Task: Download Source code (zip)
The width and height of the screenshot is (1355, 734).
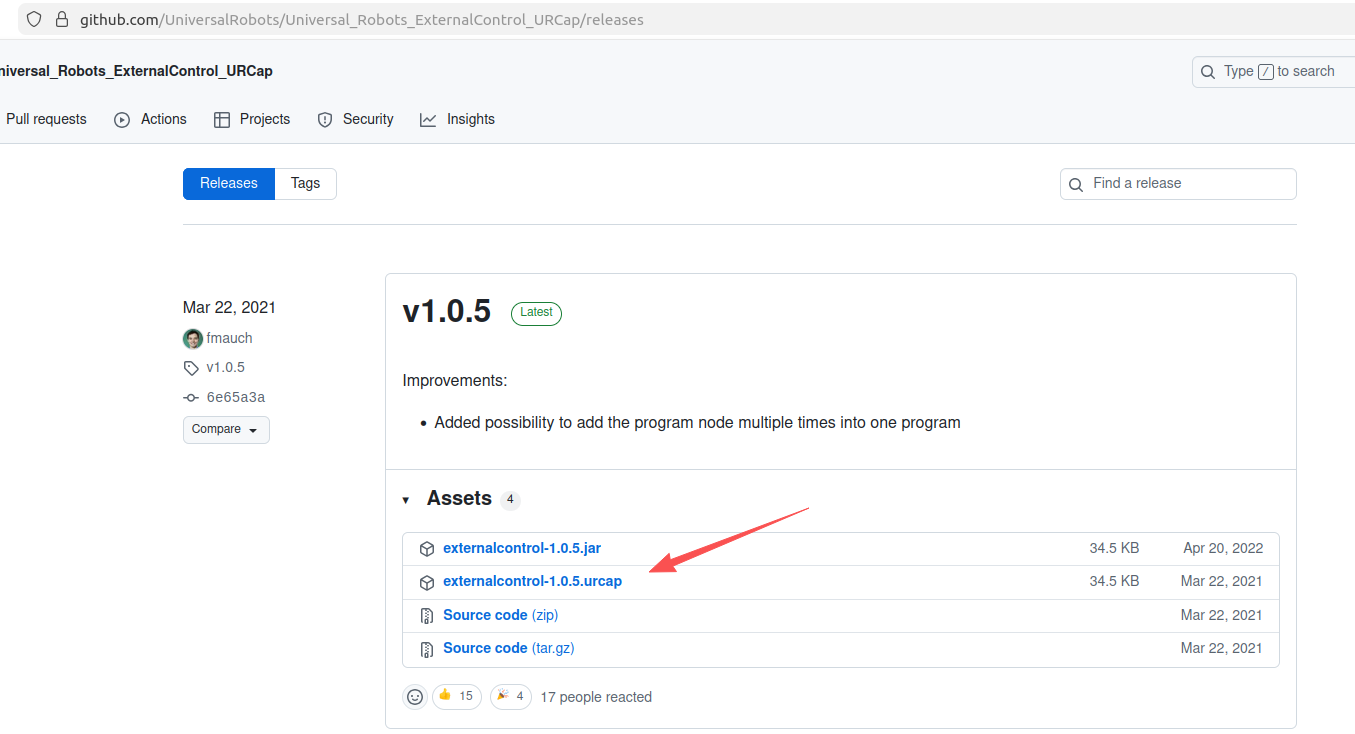Action: pyautogui.click(x=501, y=615)
